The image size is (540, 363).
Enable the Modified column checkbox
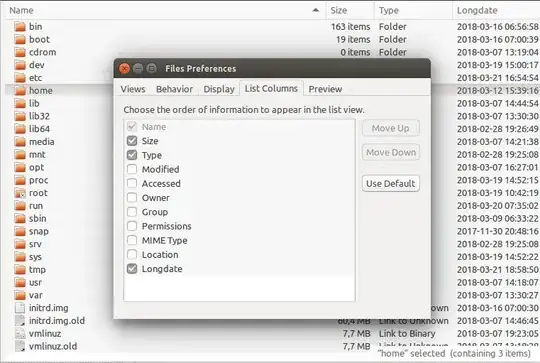[132, 169]
